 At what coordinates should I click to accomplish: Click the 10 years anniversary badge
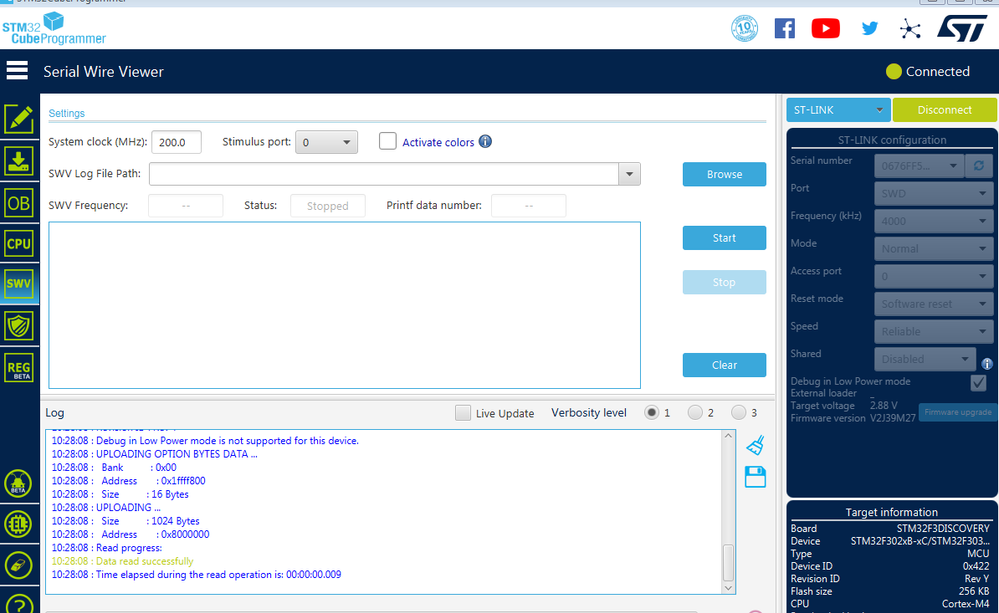(744, 29)
